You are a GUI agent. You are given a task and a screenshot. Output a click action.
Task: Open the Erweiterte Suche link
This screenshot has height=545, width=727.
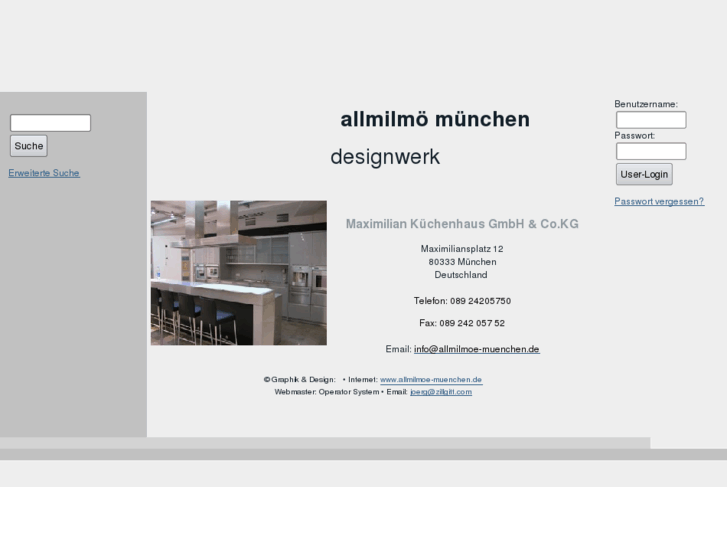[44, 173]
